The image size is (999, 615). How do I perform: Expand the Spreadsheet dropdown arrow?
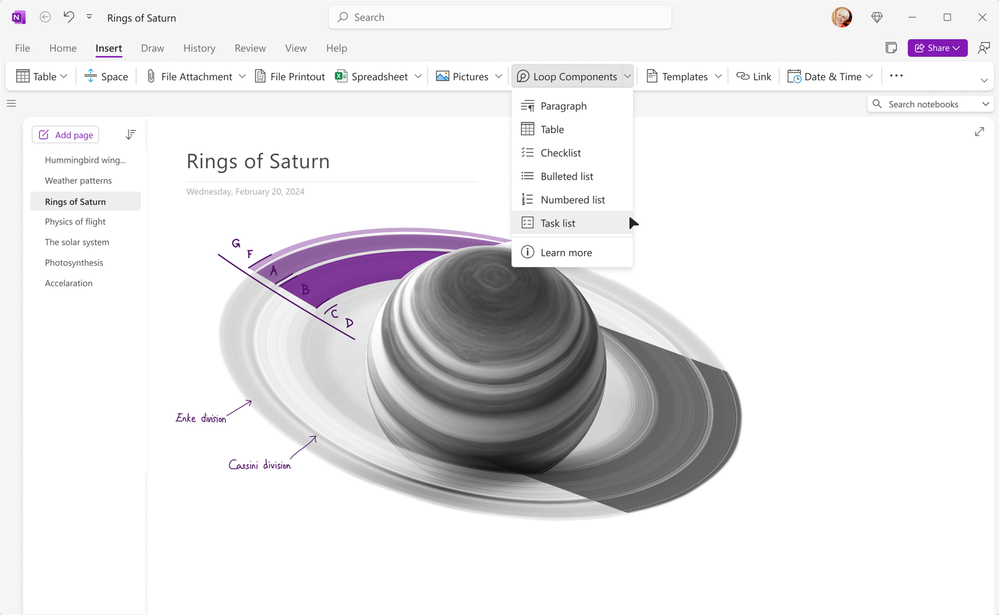tap(418, 76)
